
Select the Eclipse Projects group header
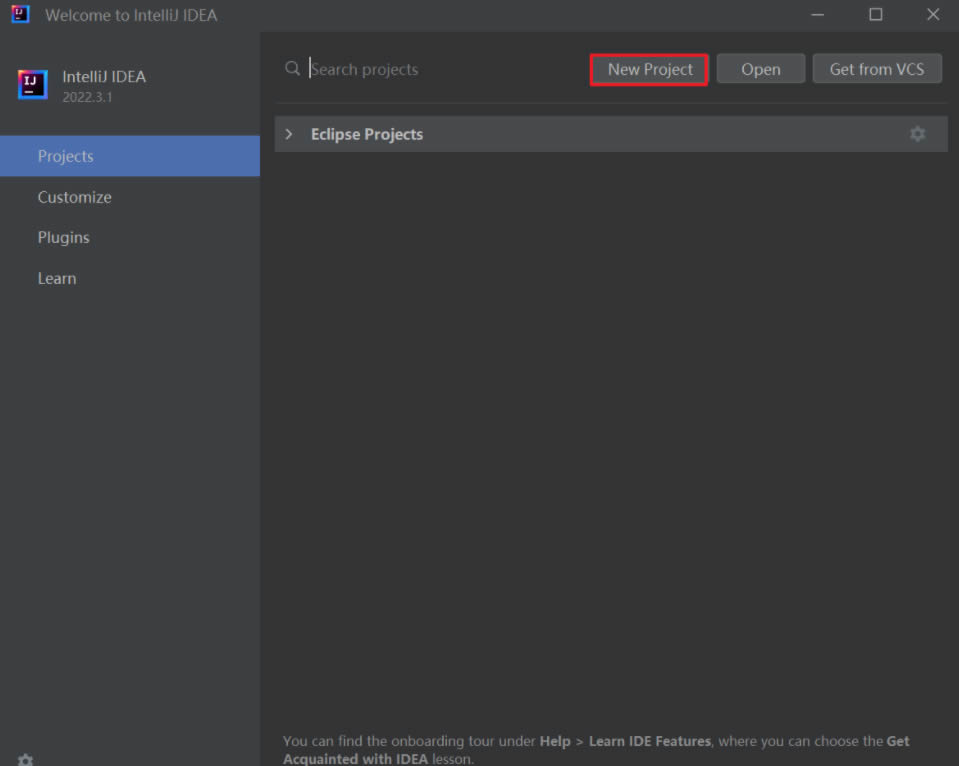coord(366,134)
